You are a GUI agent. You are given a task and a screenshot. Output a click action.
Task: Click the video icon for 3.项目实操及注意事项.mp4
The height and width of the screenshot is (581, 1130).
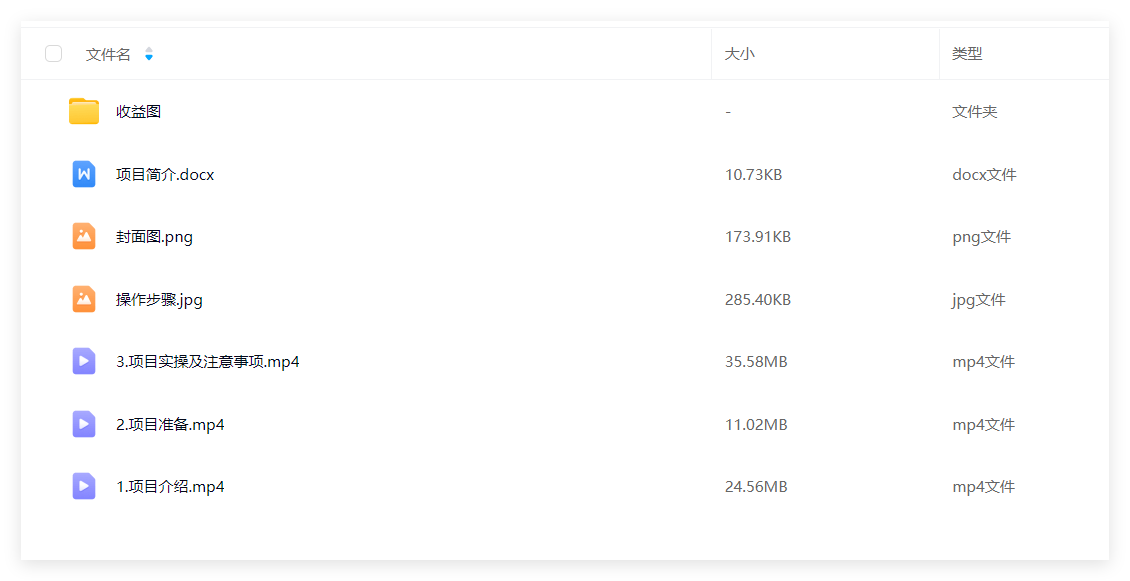click(84, 361)
